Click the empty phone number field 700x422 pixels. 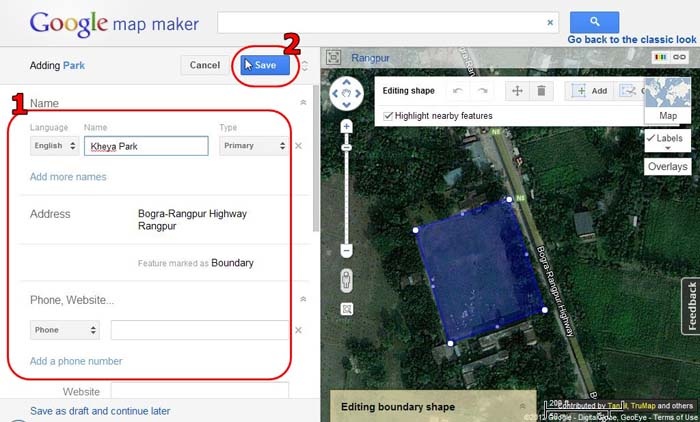(x=200, y=330)
